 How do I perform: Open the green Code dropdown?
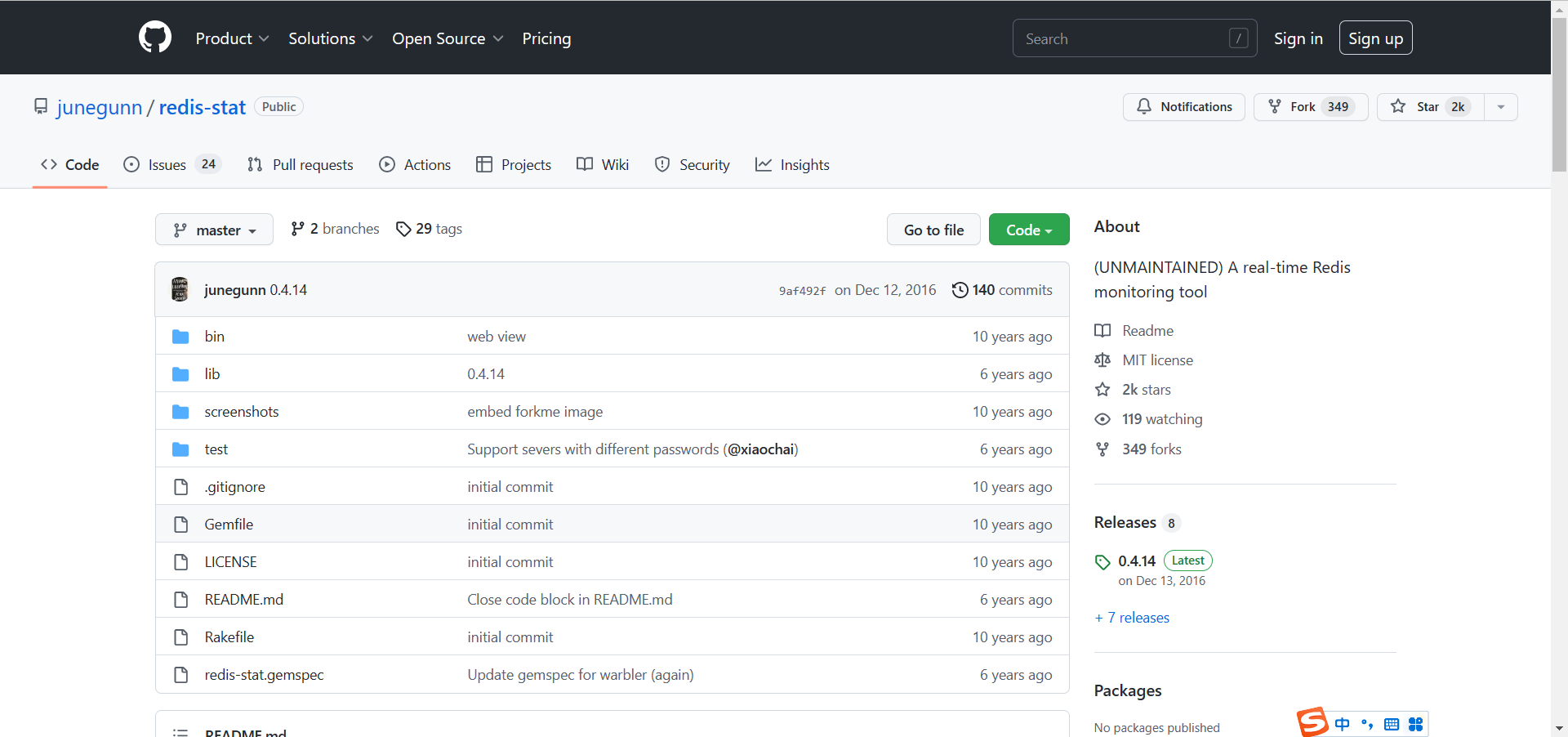(x=1029, y=230)
